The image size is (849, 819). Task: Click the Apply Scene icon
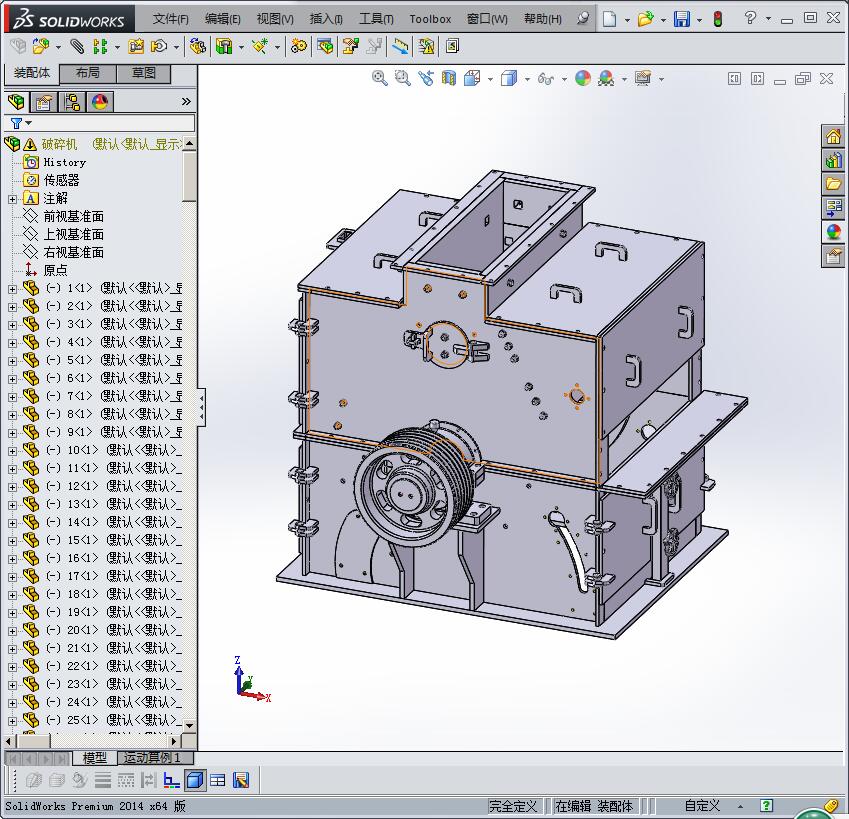point(606,78)
